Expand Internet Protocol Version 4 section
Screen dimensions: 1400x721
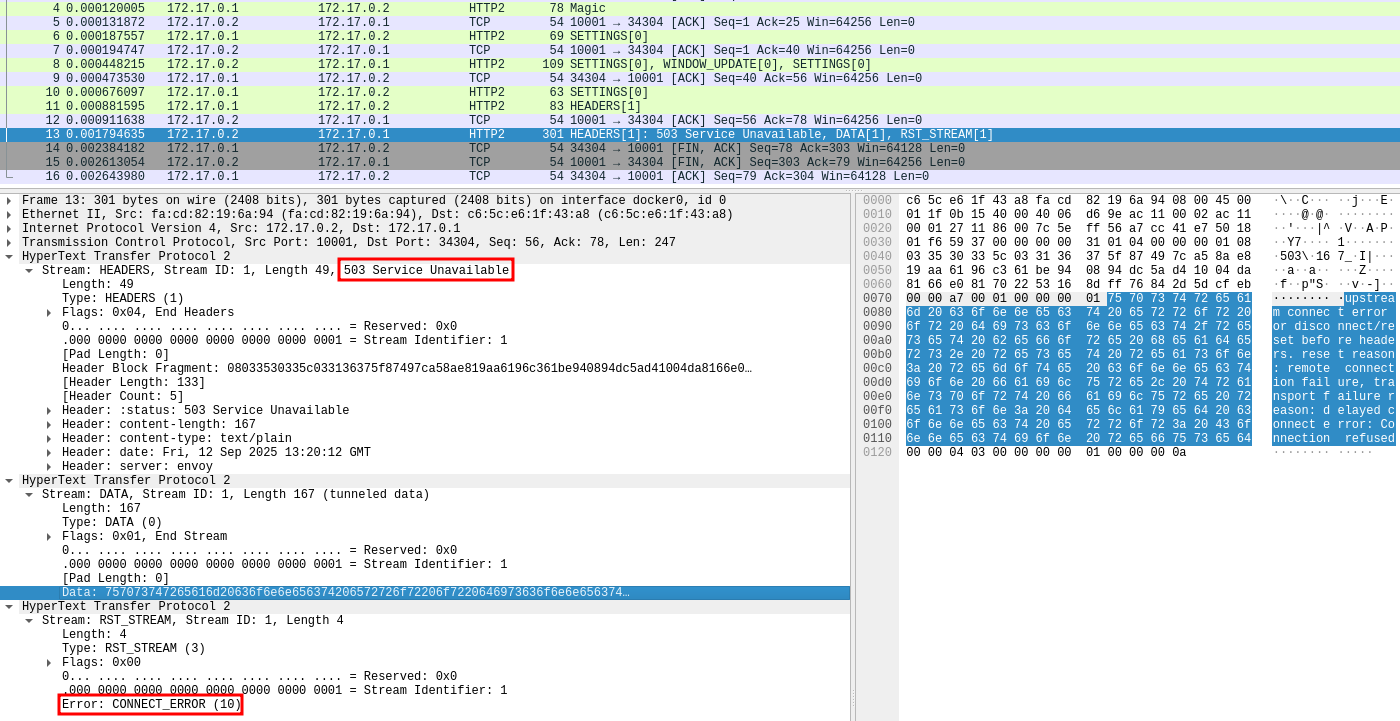tap(9, 229)
